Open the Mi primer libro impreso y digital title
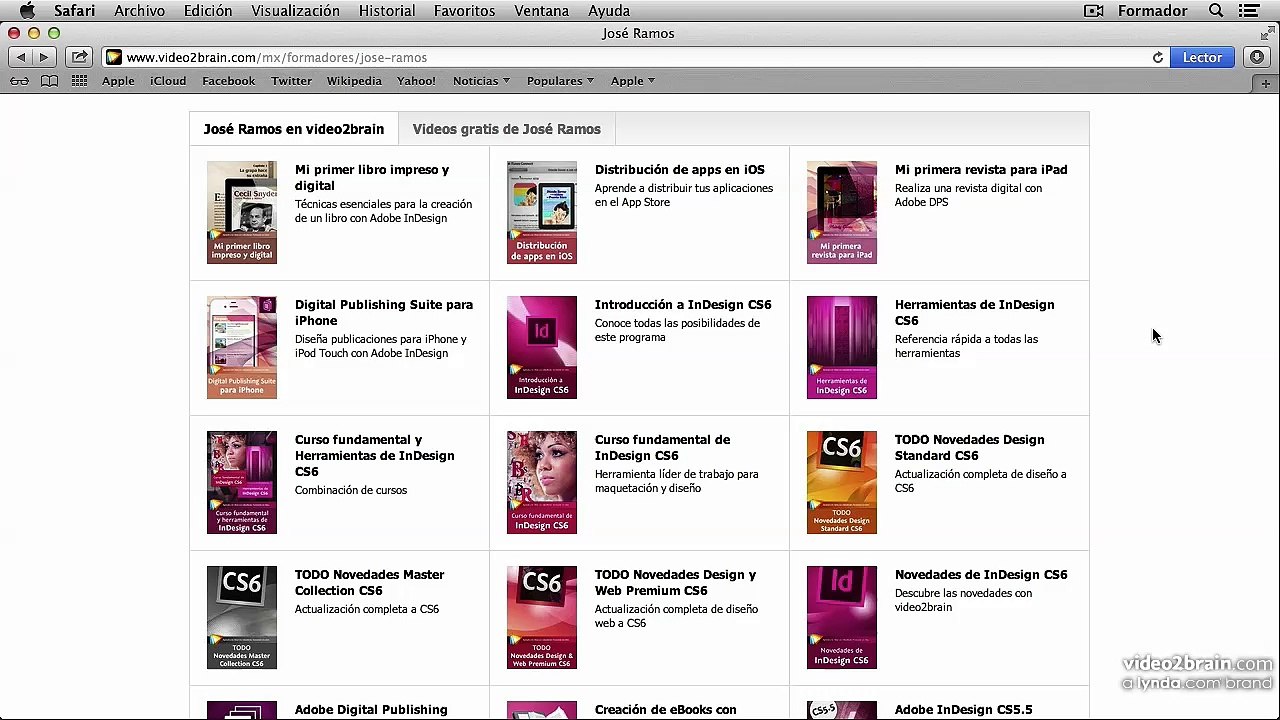The image size is (1280, 720). pos(372,178)
